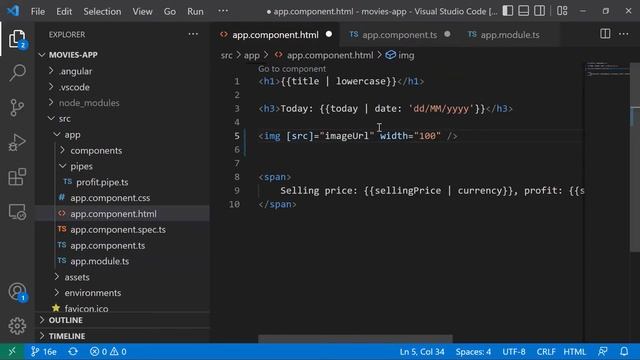Click the git branch 16e indicator
Image resolution: width=640 pixels, height=360 pixels.
pyautogui.click(x=44, y=351)
